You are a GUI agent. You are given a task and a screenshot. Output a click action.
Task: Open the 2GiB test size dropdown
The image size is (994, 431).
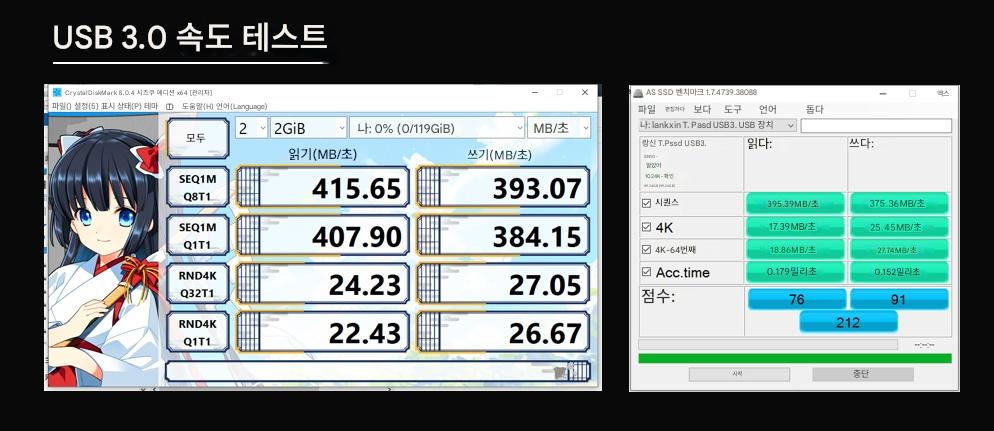pos(308,128)
